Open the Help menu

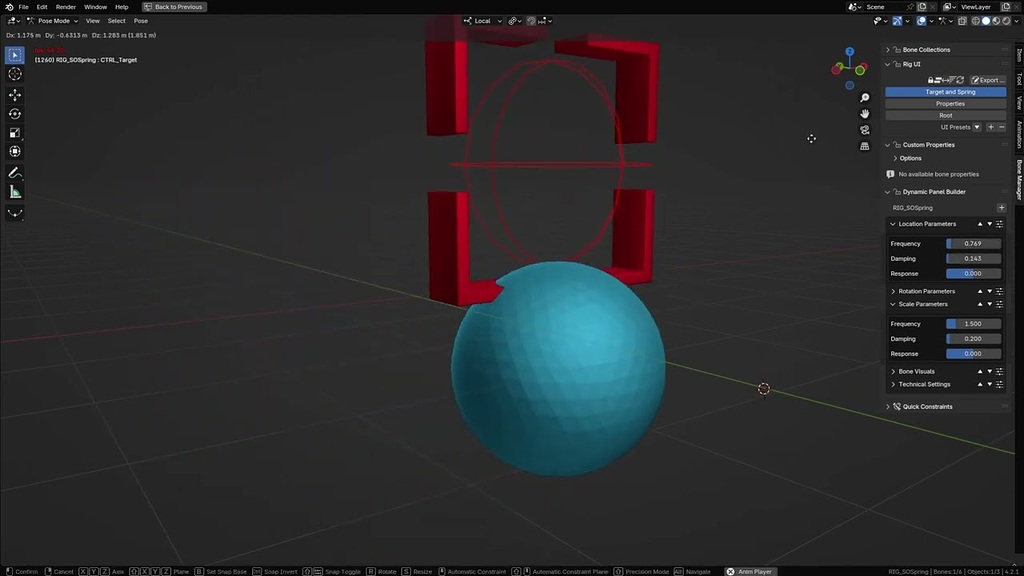coord(121,7)
